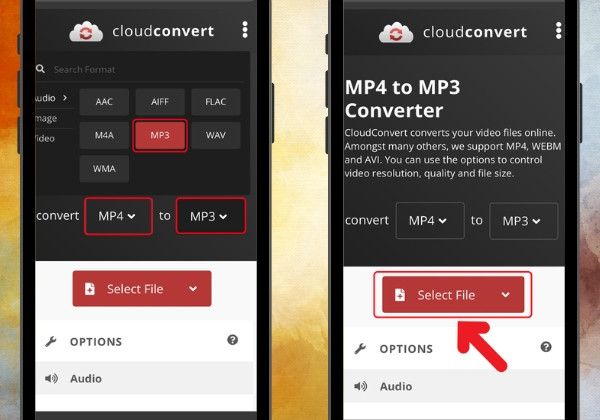The height and width of the screenshot is (420, 600).
Task: Open the MP4 source dropdown on left phone
Action: click(118, 216)
